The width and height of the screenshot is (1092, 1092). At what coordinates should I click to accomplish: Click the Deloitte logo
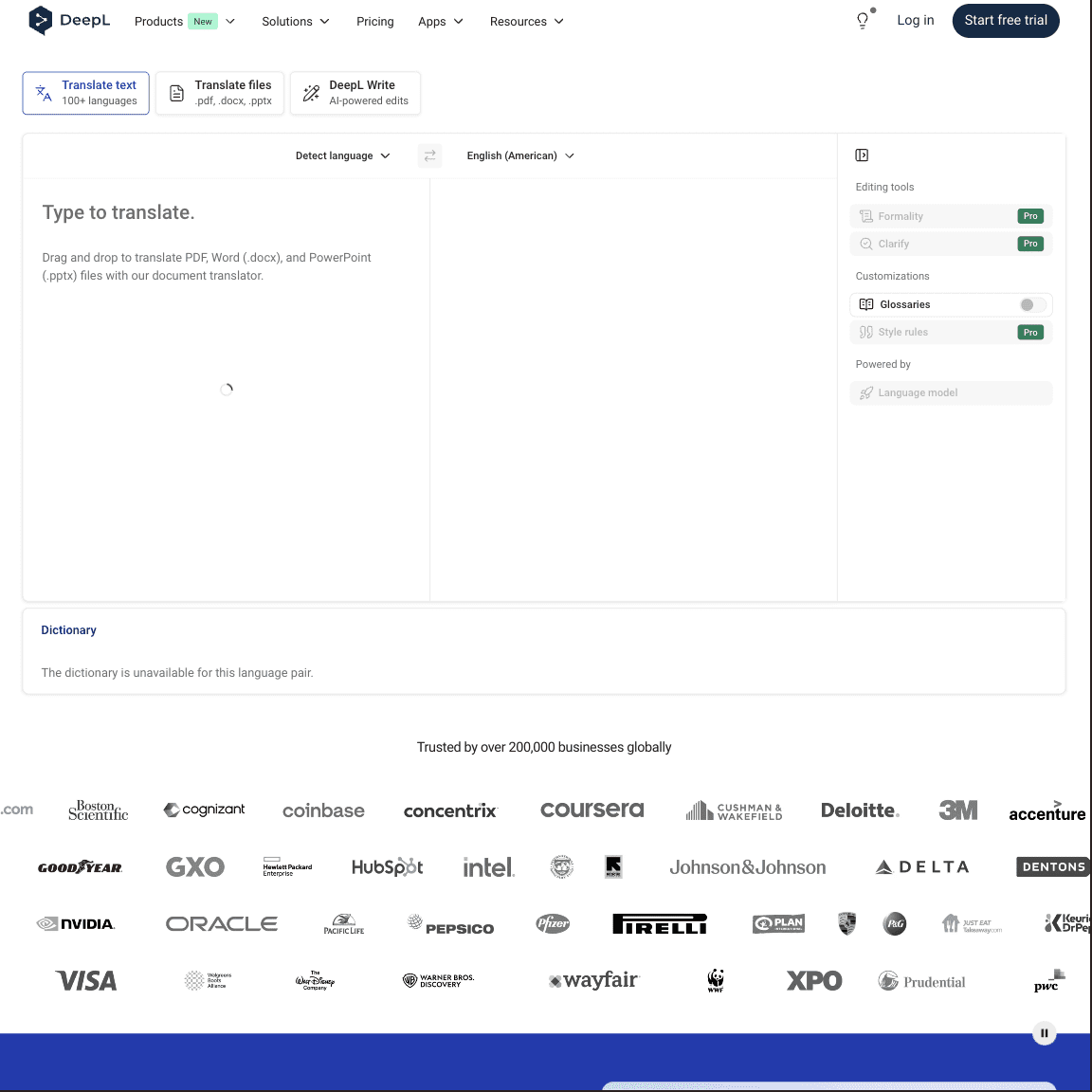860,810
